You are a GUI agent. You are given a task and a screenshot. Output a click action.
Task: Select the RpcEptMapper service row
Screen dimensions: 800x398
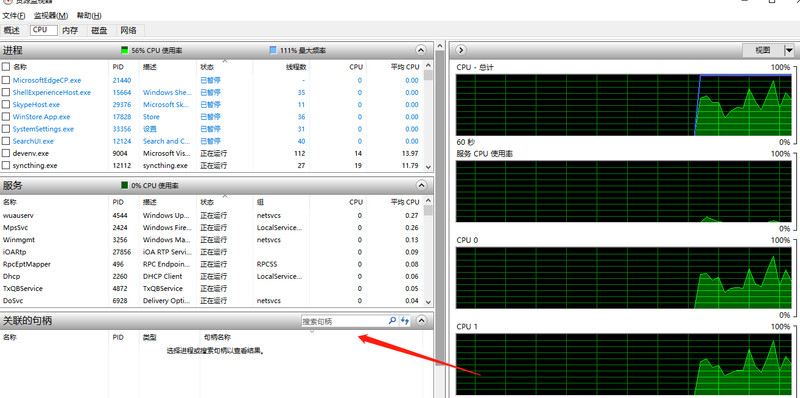[212, 264]
